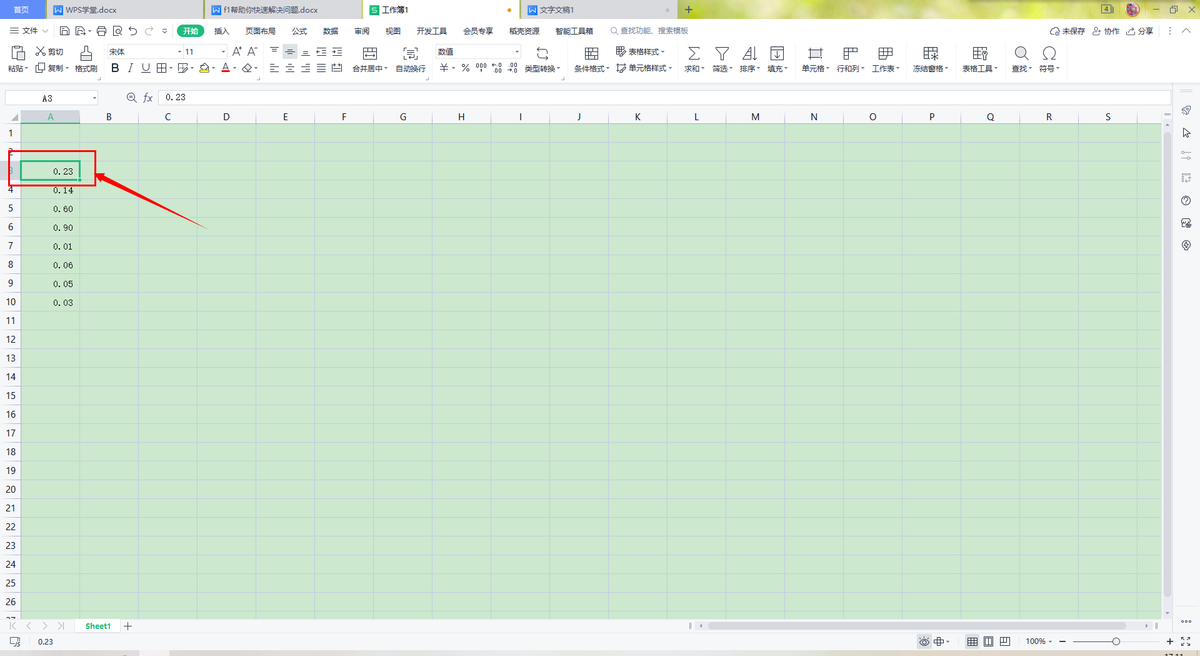This screenshot has width=1200, height=656.
Task: Click the increase font size icon
Action: [237, 51]
